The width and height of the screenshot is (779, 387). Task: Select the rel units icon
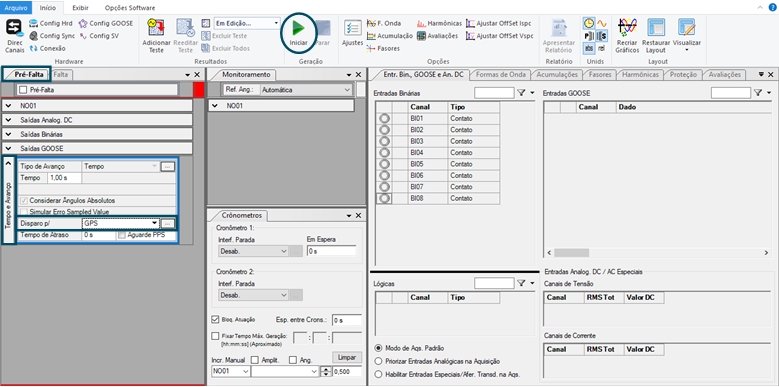pyautogui.click(x=602, y=48)
